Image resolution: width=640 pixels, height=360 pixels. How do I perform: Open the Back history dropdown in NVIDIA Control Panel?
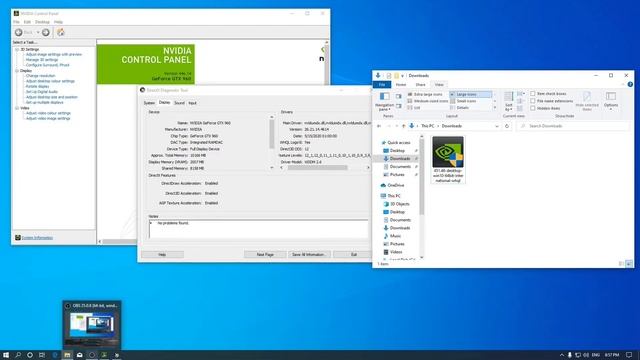coord(38,33)
